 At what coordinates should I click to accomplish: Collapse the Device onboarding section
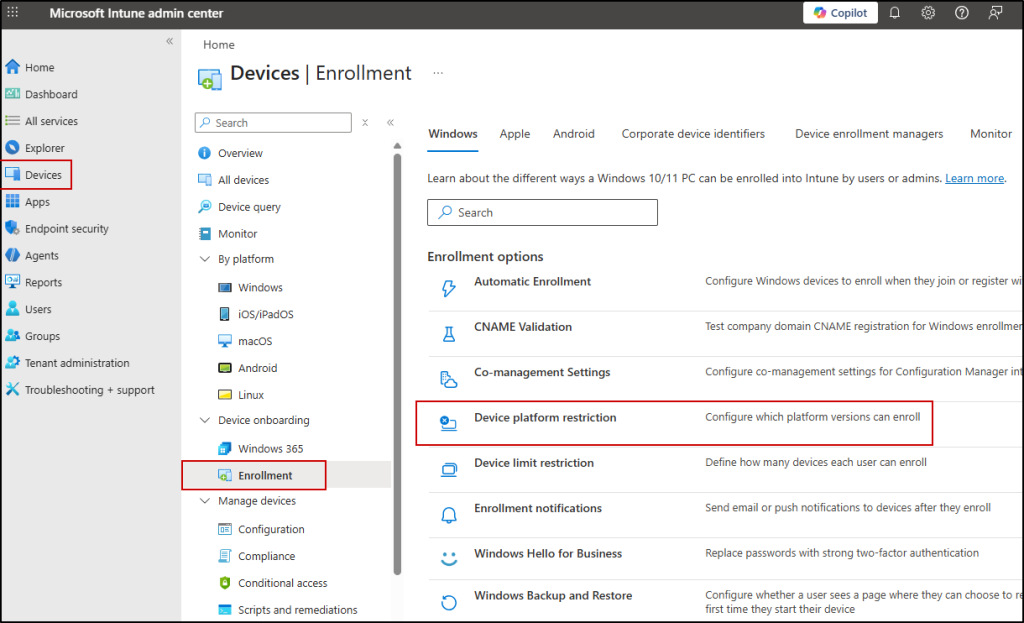pyautogui.click(x=204, y=421)
